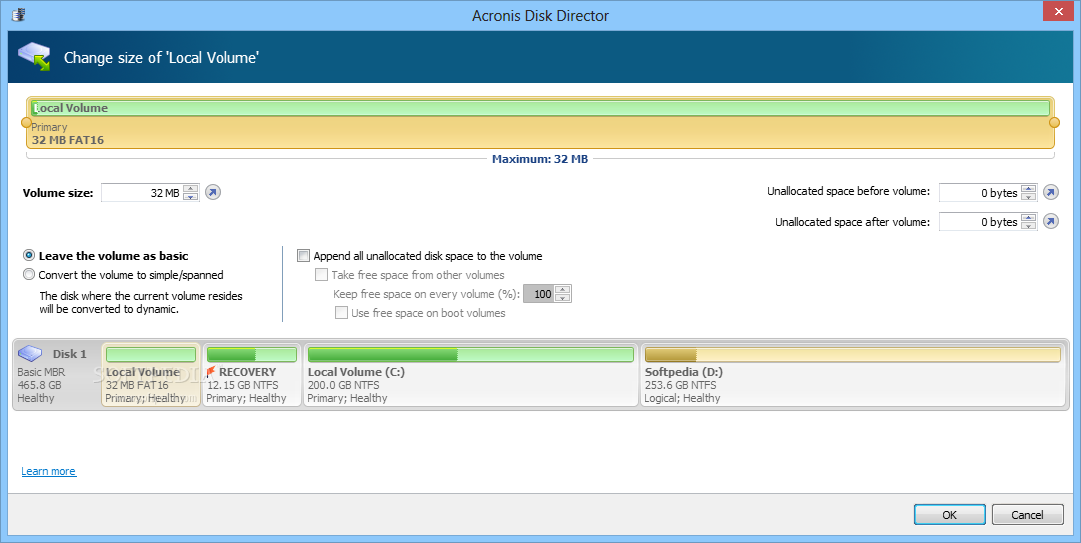
Task: Select the Local Volume (C:) partition
Action: click(x=471, y=375)
